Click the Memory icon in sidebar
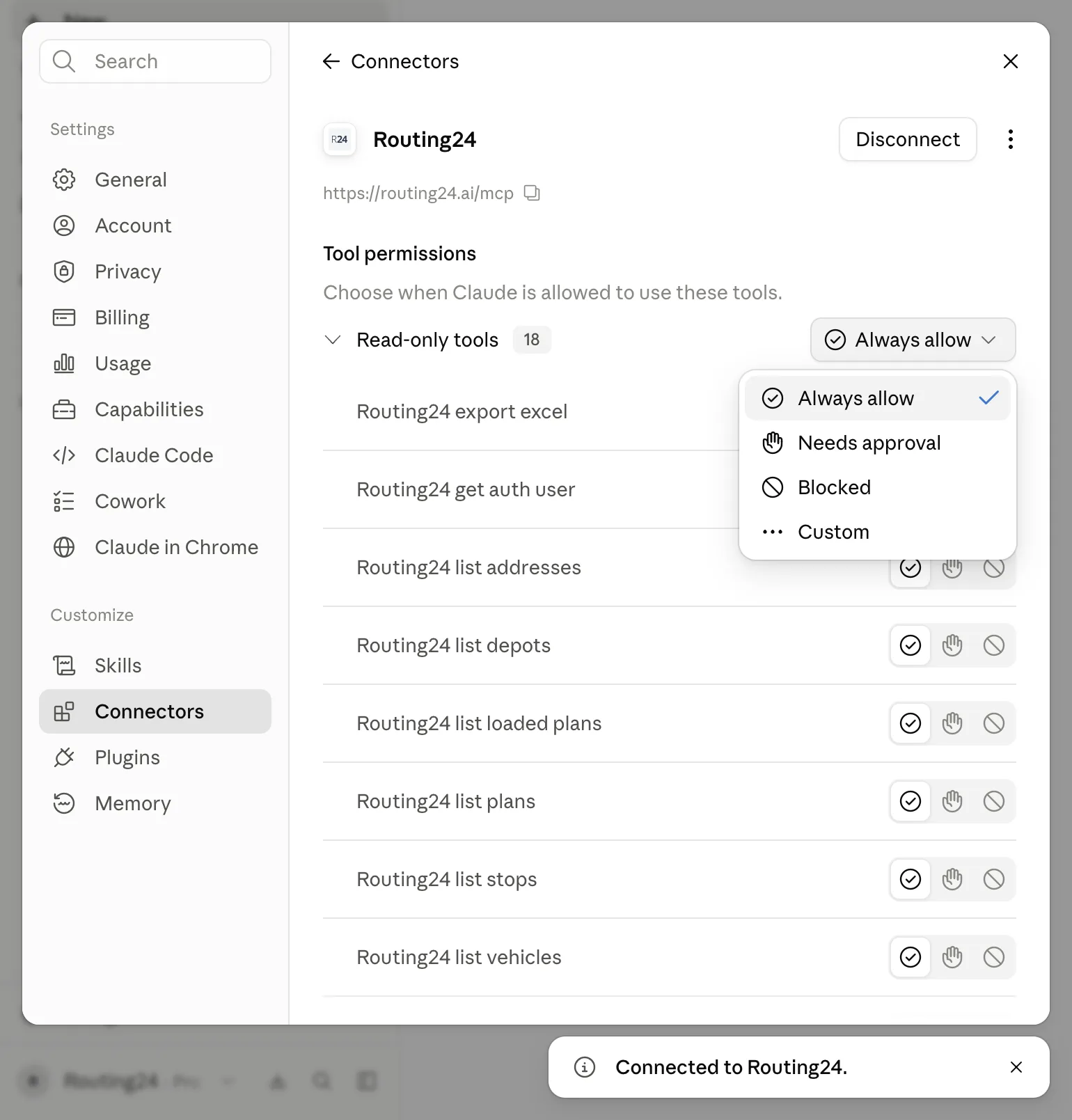This screenshot has height=1120, width=1072. [x=64, y=803]
